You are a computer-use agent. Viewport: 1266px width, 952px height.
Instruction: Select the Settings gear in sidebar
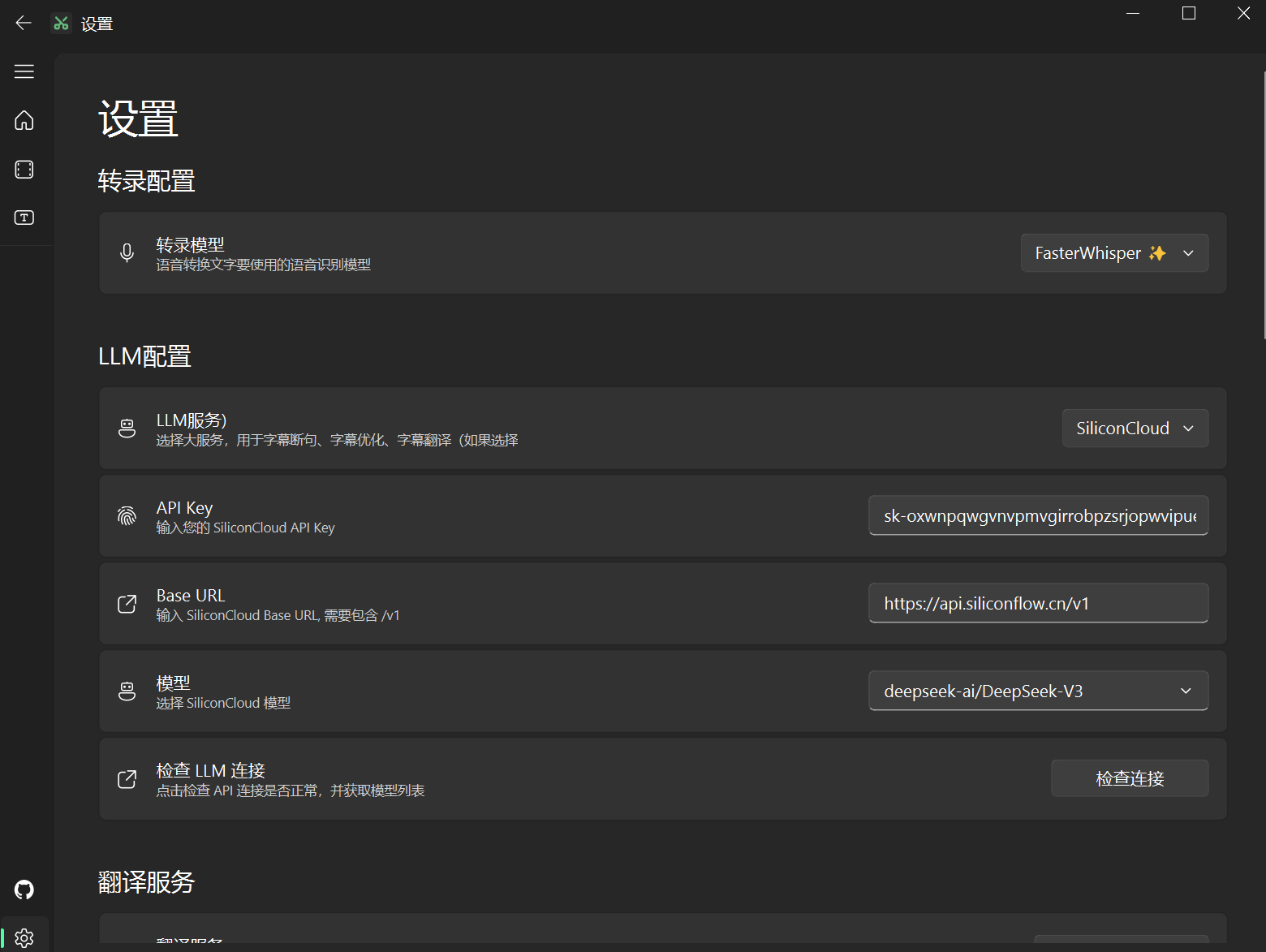coord(24,937)
